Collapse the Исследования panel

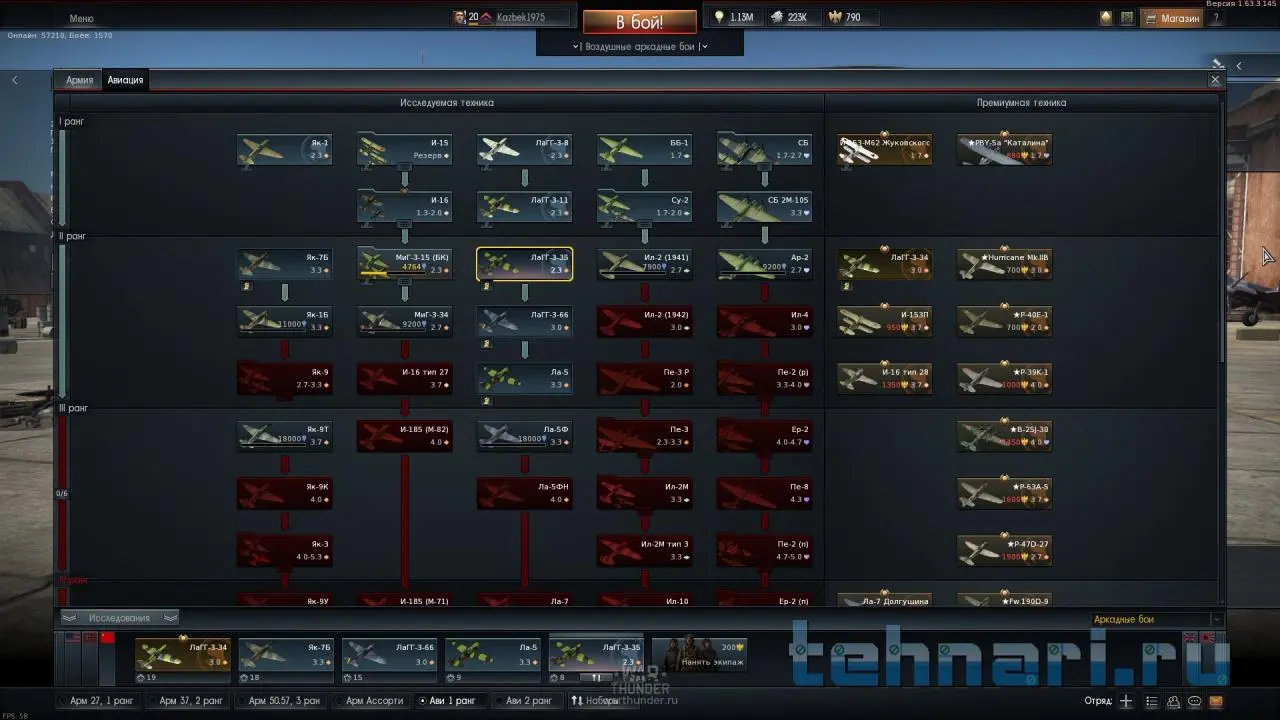pyautogui.click(x=119, y=618)
